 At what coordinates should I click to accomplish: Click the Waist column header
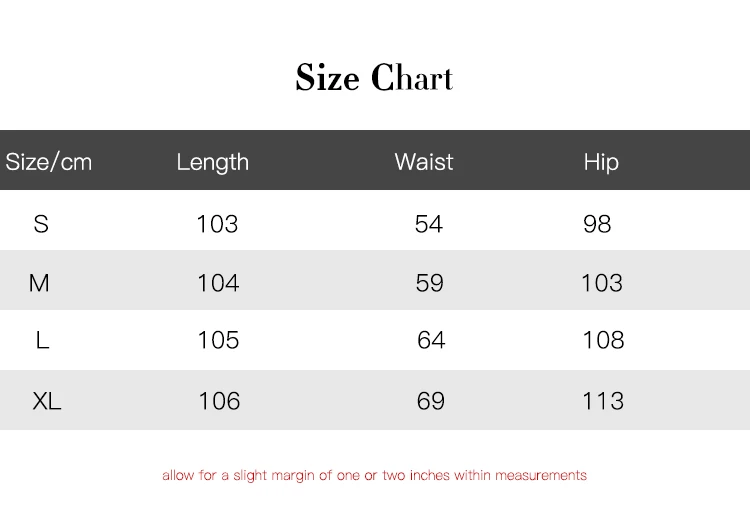click(424, 162)
